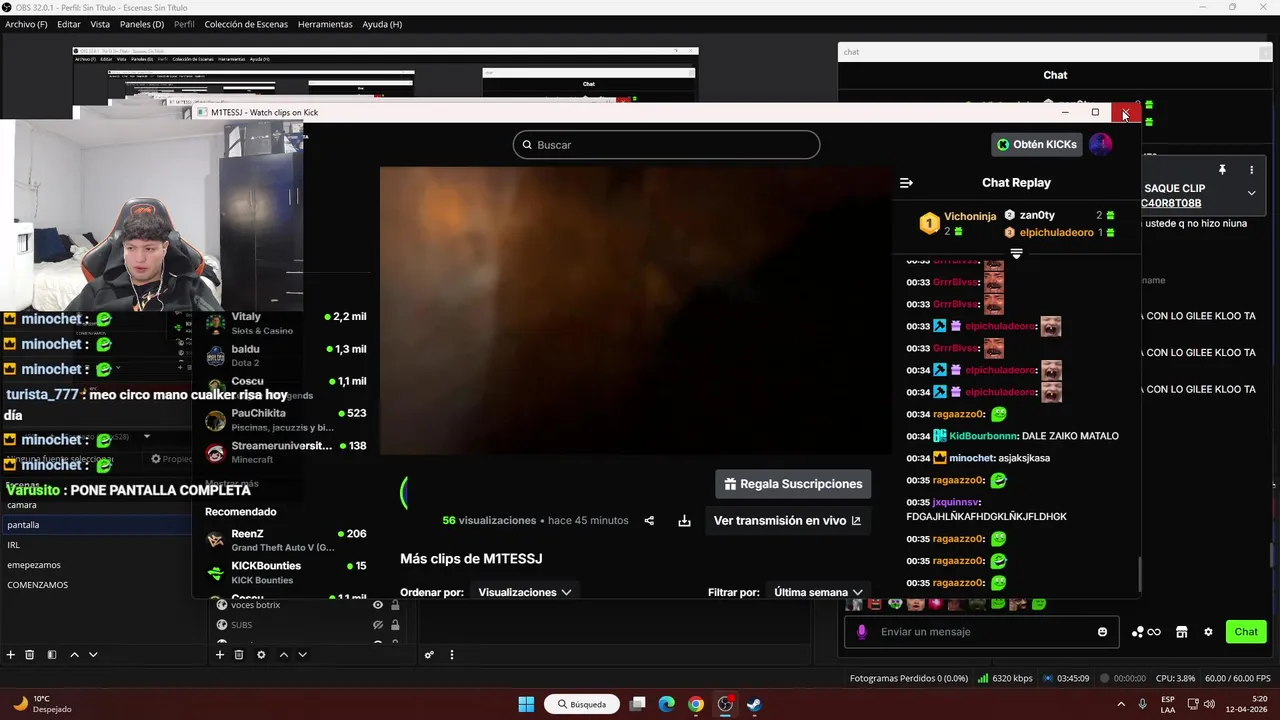Open chat settings gear icon
The width and height of the screenshot is (1280, 720).
[x=1208, y=632]
